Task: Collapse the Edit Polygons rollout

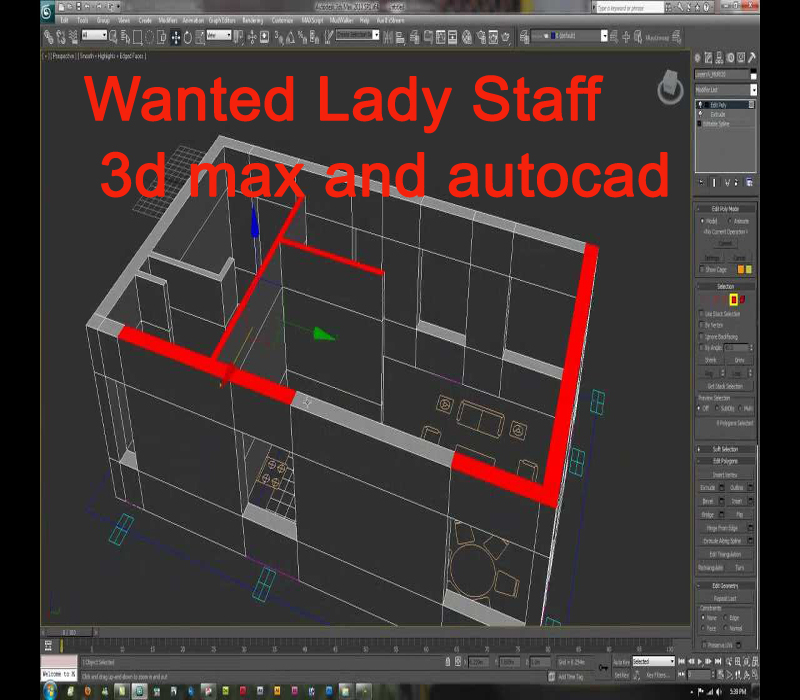Action: 725,461
